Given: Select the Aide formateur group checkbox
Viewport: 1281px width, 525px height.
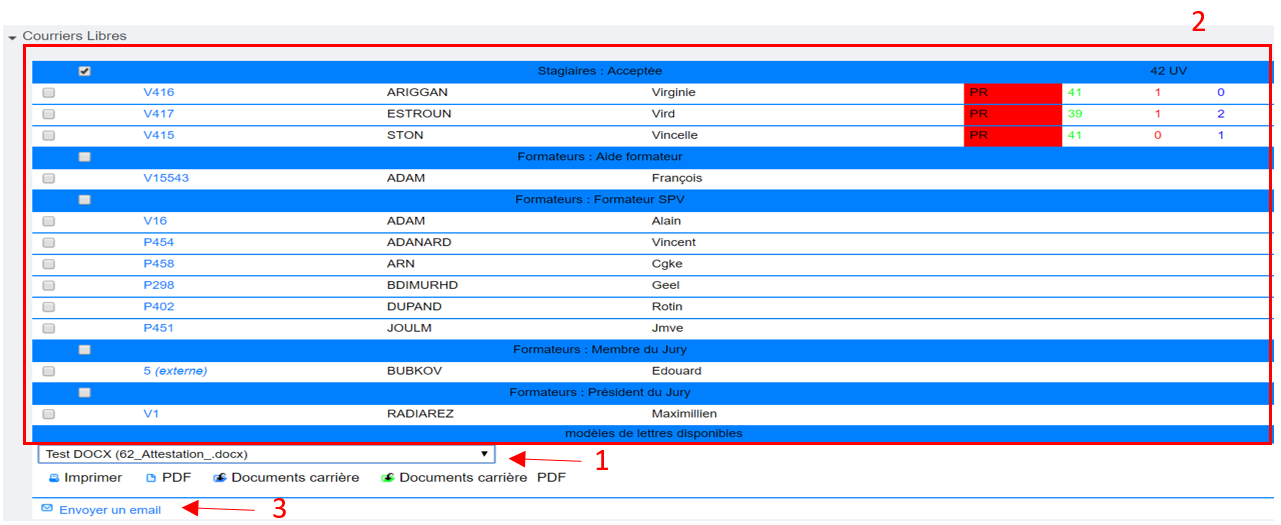Looking at the screenshot, I should click(85, 157).
